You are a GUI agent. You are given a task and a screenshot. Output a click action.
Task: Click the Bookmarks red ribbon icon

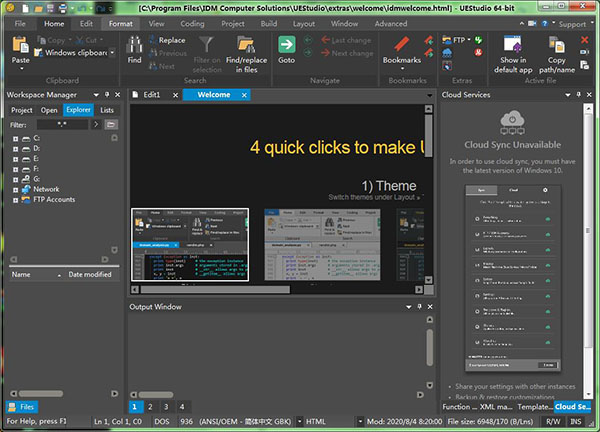pyautogui.click(x=401, y=44)
